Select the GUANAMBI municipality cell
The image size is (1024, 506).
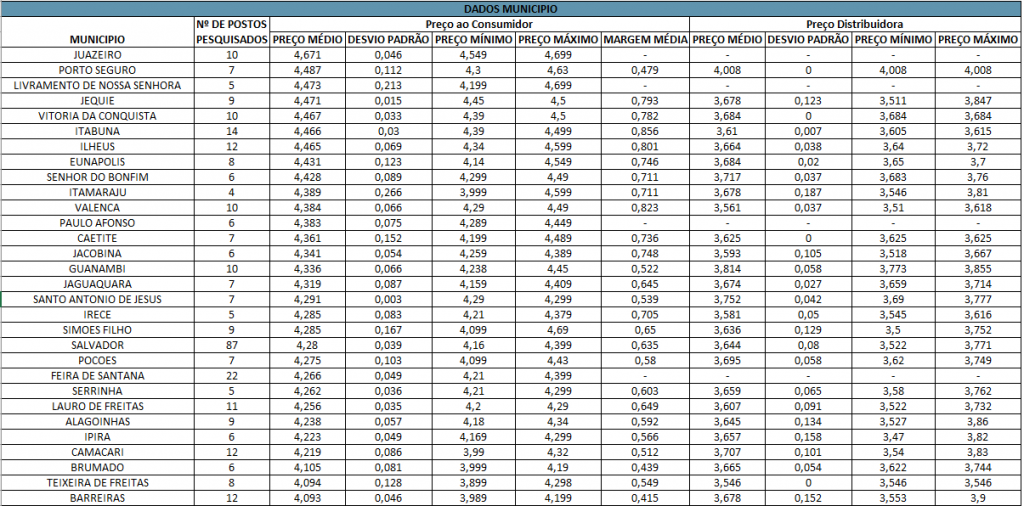97,269
